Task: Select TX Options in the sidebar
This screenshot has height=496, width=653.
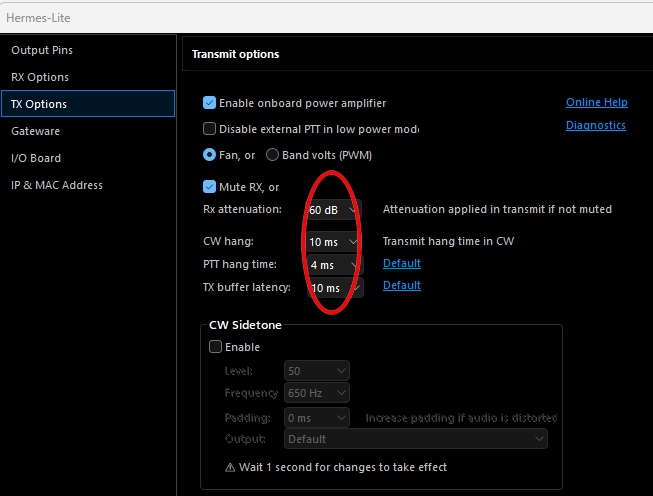Action: click(x=40, y=104)
